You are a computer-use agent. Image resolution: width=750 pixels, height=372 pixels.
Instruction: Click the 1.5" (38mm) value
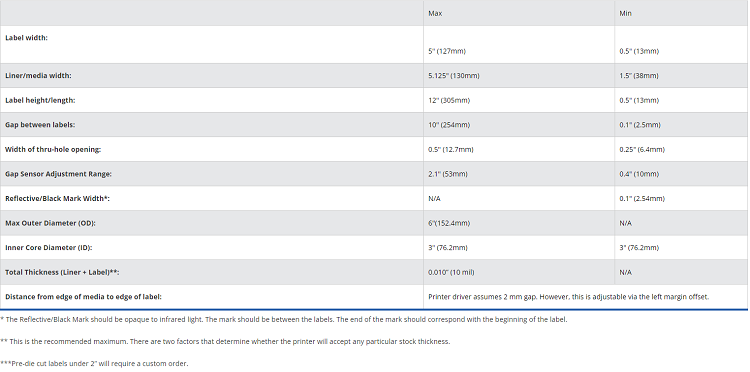coord(639,76)
